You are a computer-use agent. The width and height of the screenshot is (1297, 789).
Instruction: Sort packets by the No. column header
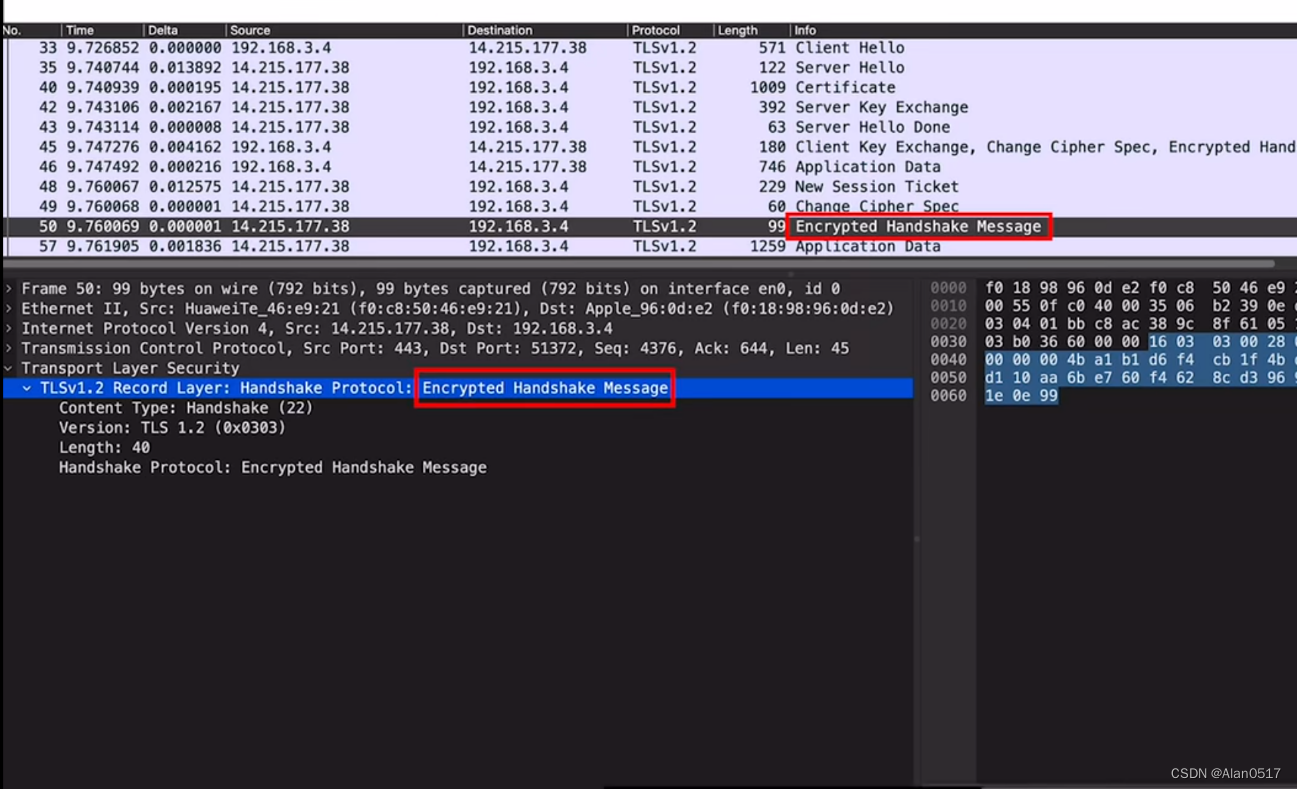(31, 30)
